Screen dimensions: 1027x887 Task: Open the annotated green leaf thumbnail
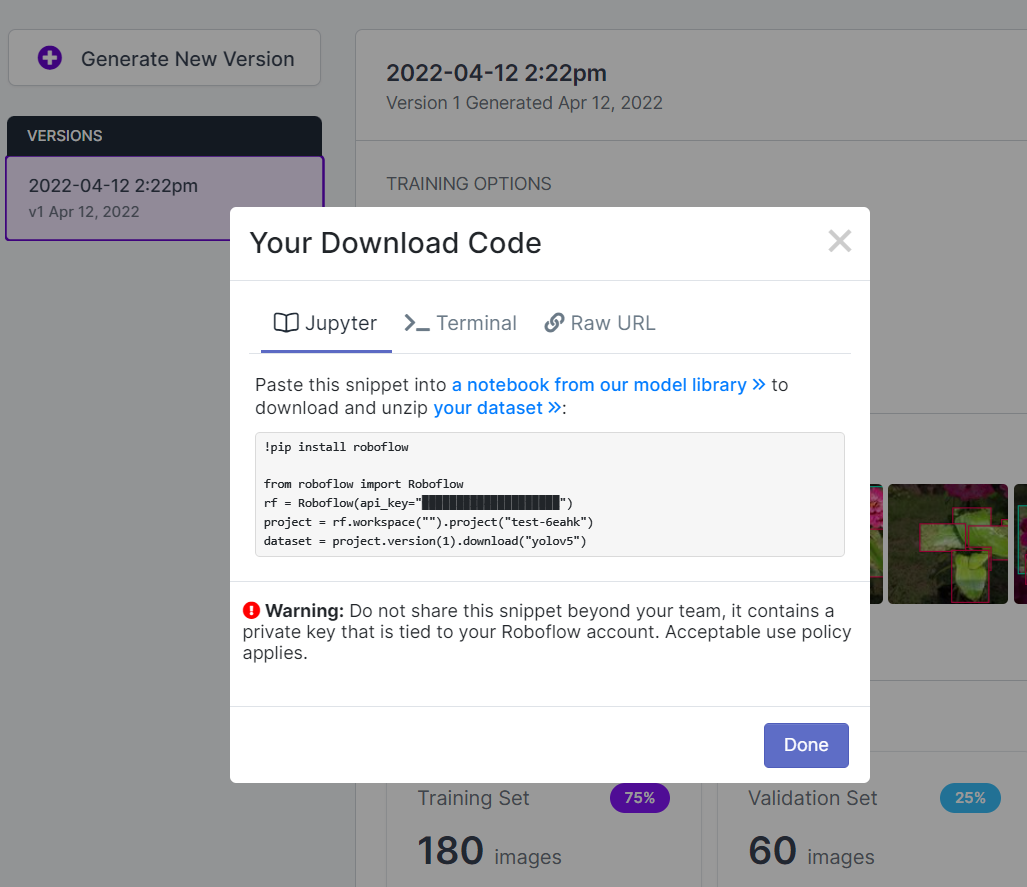click(948, 544)
